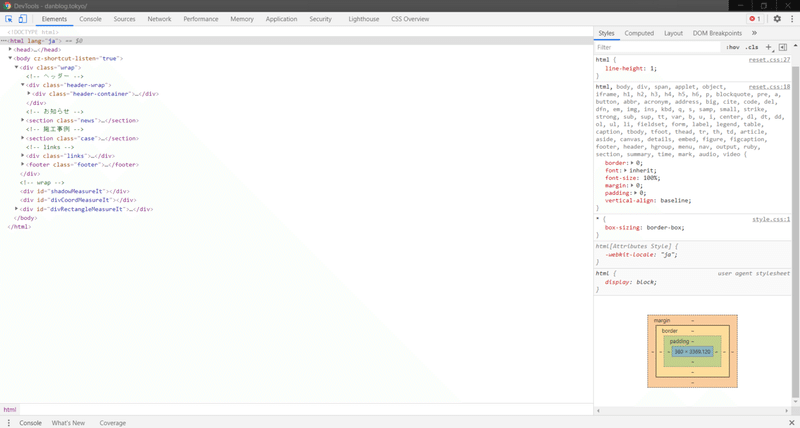The image size is (800, 428).
Task: Expand the header-container div node
Action: point(29,93)
